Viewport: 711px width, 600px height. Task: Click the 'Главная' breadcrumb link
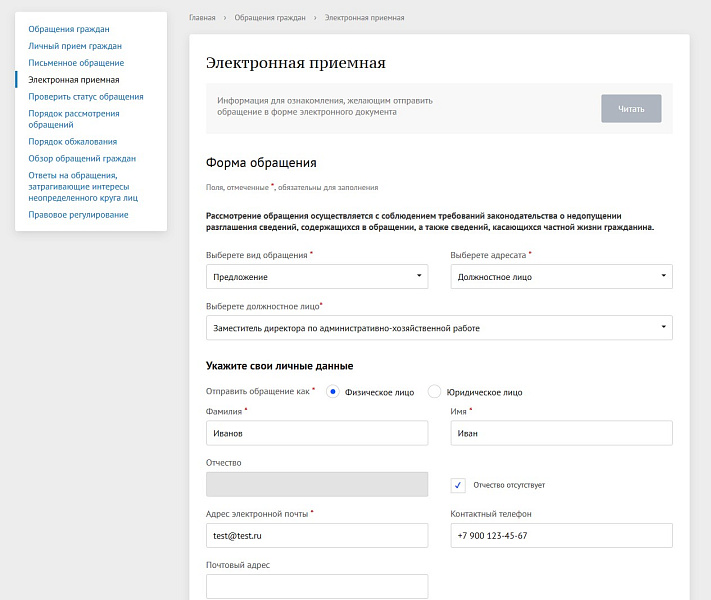pyautogui.click(x=202, y=18)
